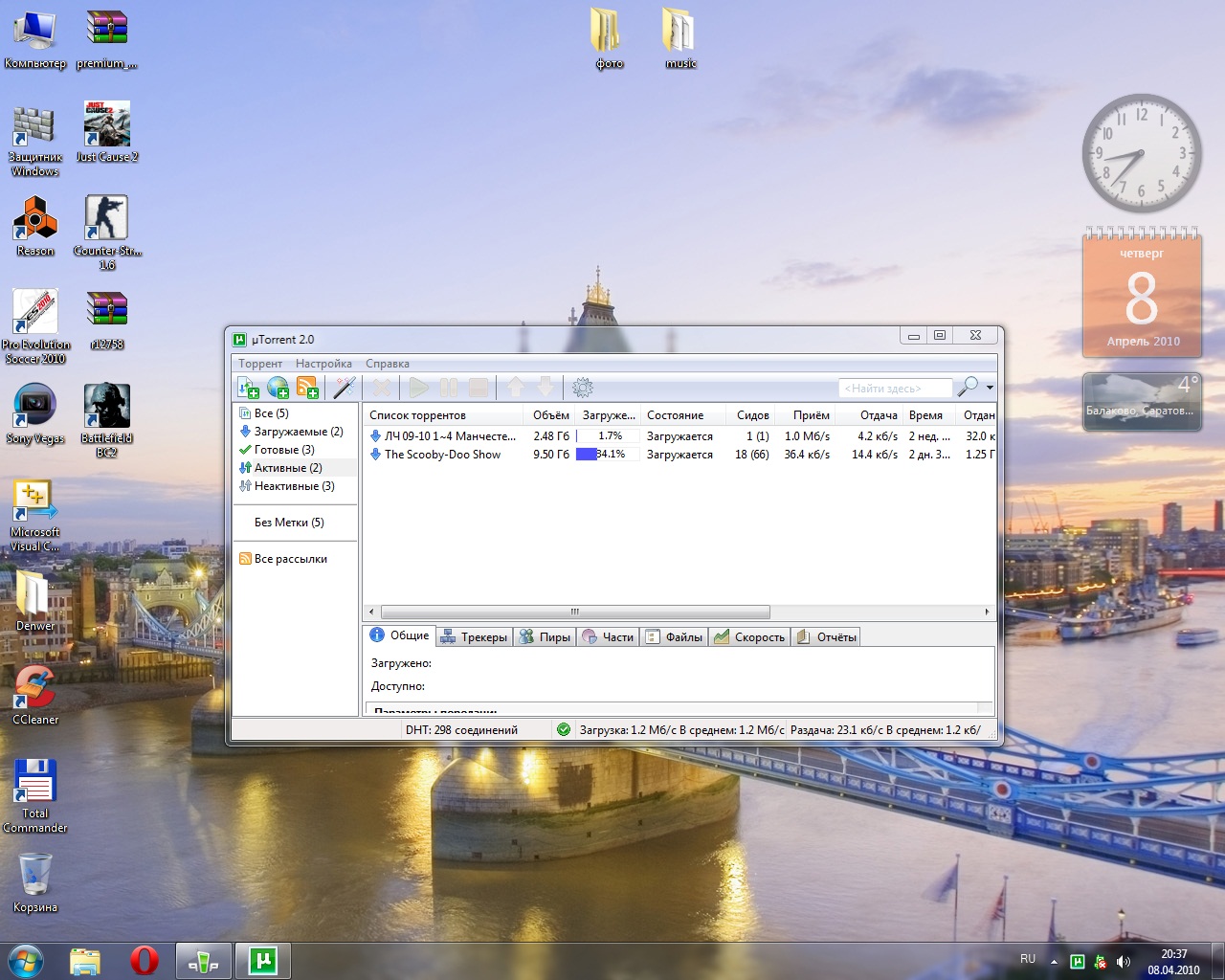This screenshot has width=1225, height=980.
Task: Open Create New Torrent wand icon
Action: [x=344, y=388]
